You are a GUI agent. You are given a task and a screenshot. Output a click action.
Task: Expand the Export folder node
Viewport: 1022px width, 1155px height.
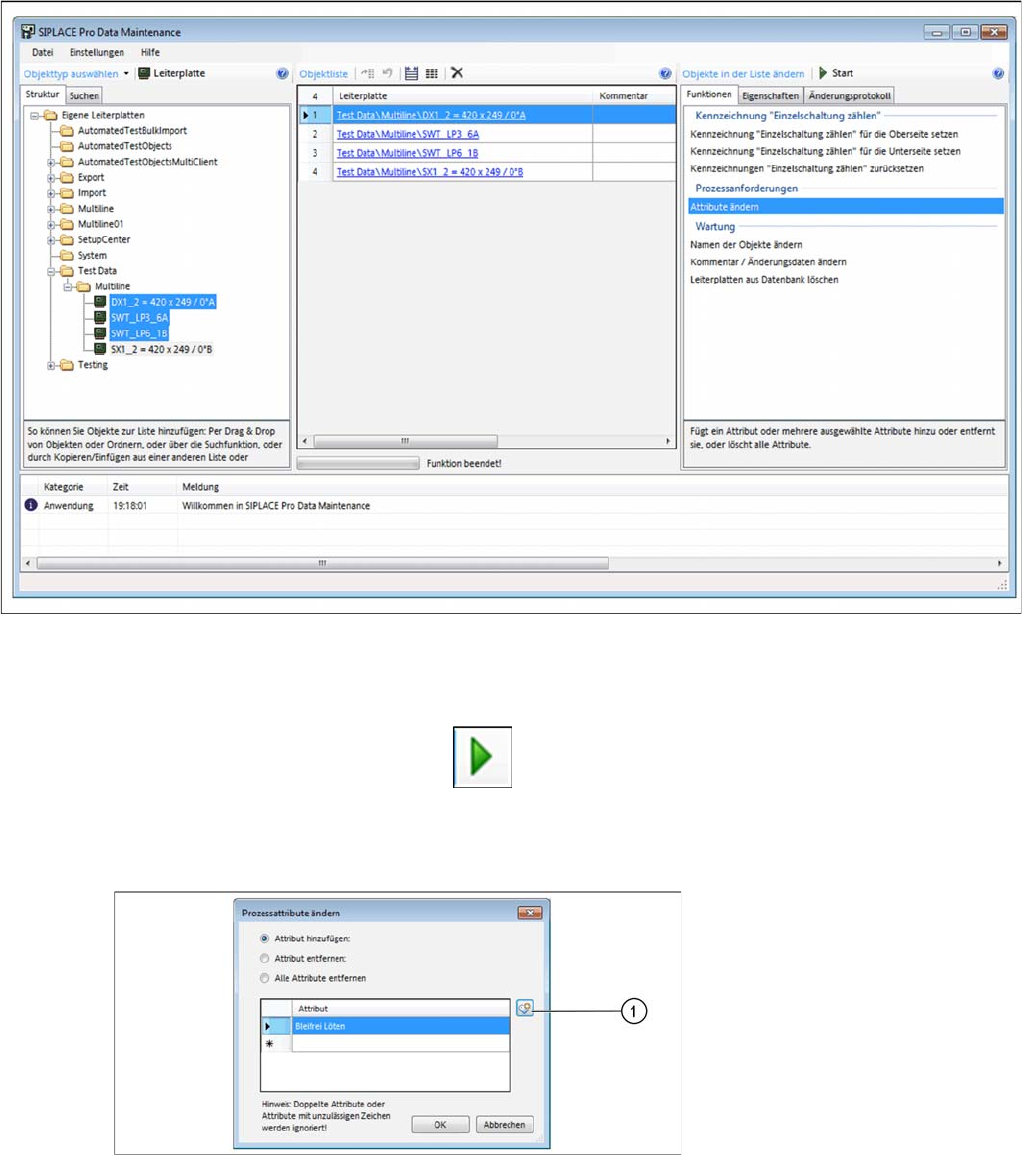click(51, 178)
